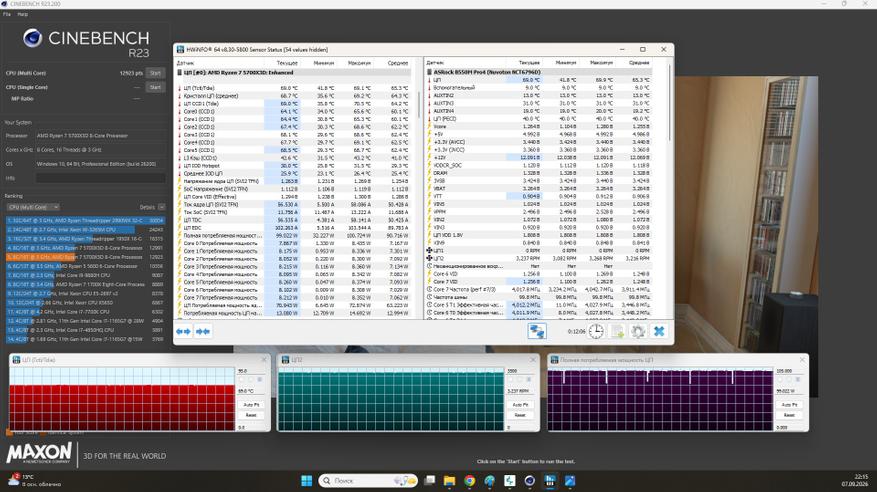Select the ЦП (Tctl/Tdie) sensor row

click(295, 88)
